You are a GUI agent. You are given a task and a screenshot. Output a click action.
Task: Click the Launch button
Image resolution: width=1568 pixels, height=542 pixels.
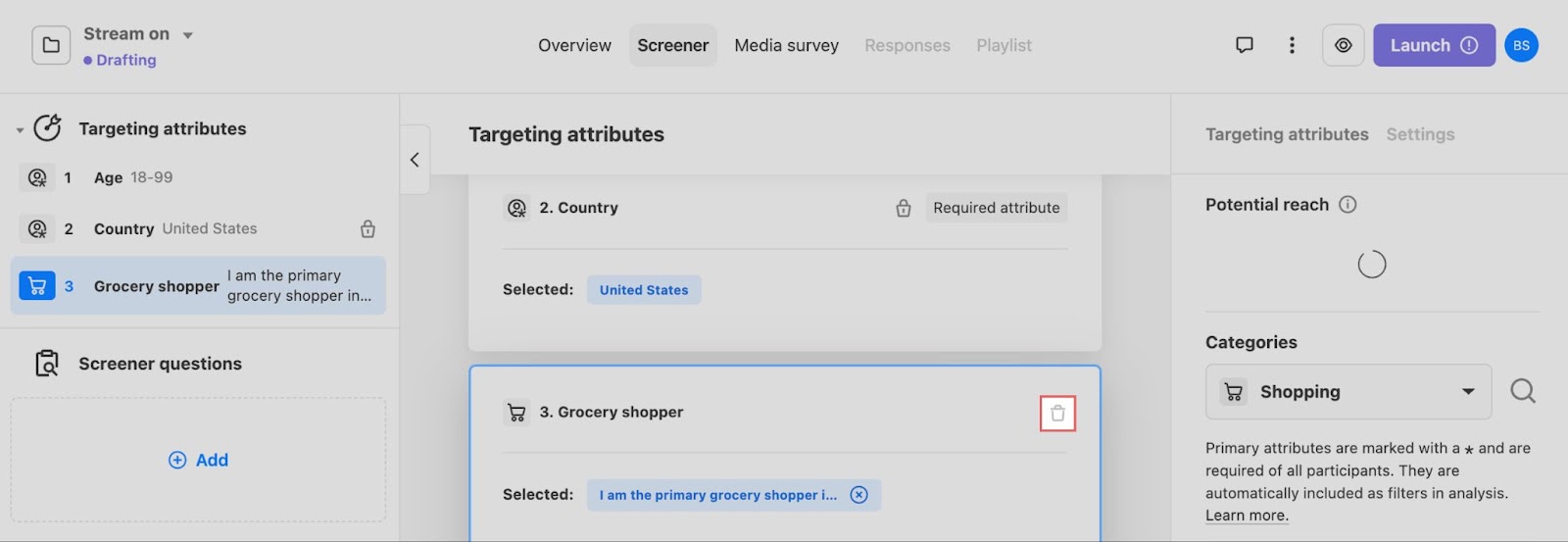click(1434, 45)
